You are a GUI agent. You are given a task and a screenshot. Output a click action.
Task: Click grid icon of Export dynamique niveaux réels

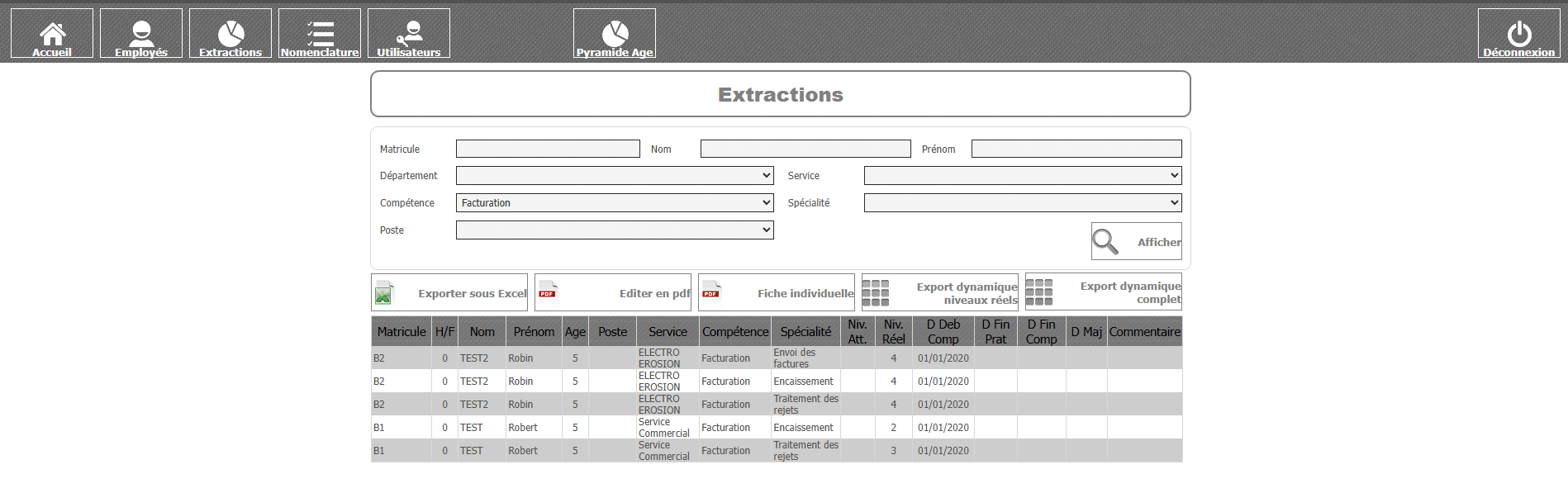point(876,292)
